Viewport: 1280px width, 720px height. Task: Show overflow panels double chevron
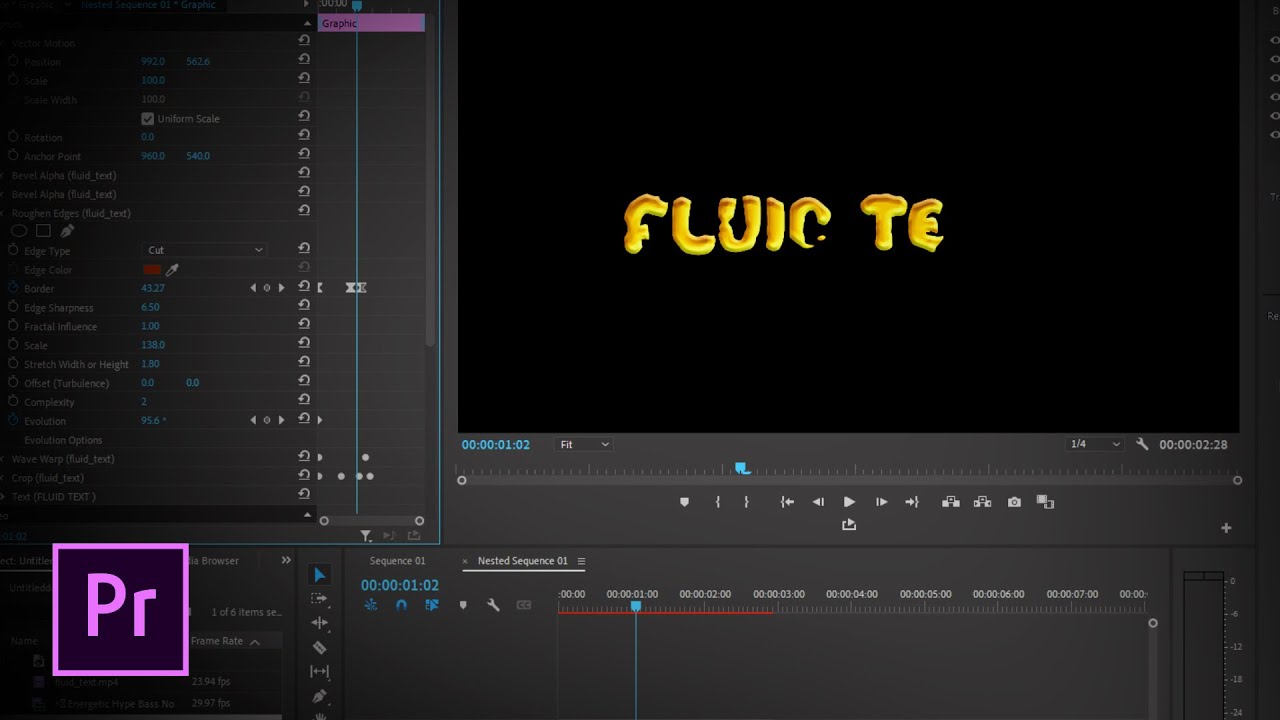[286, 560]
